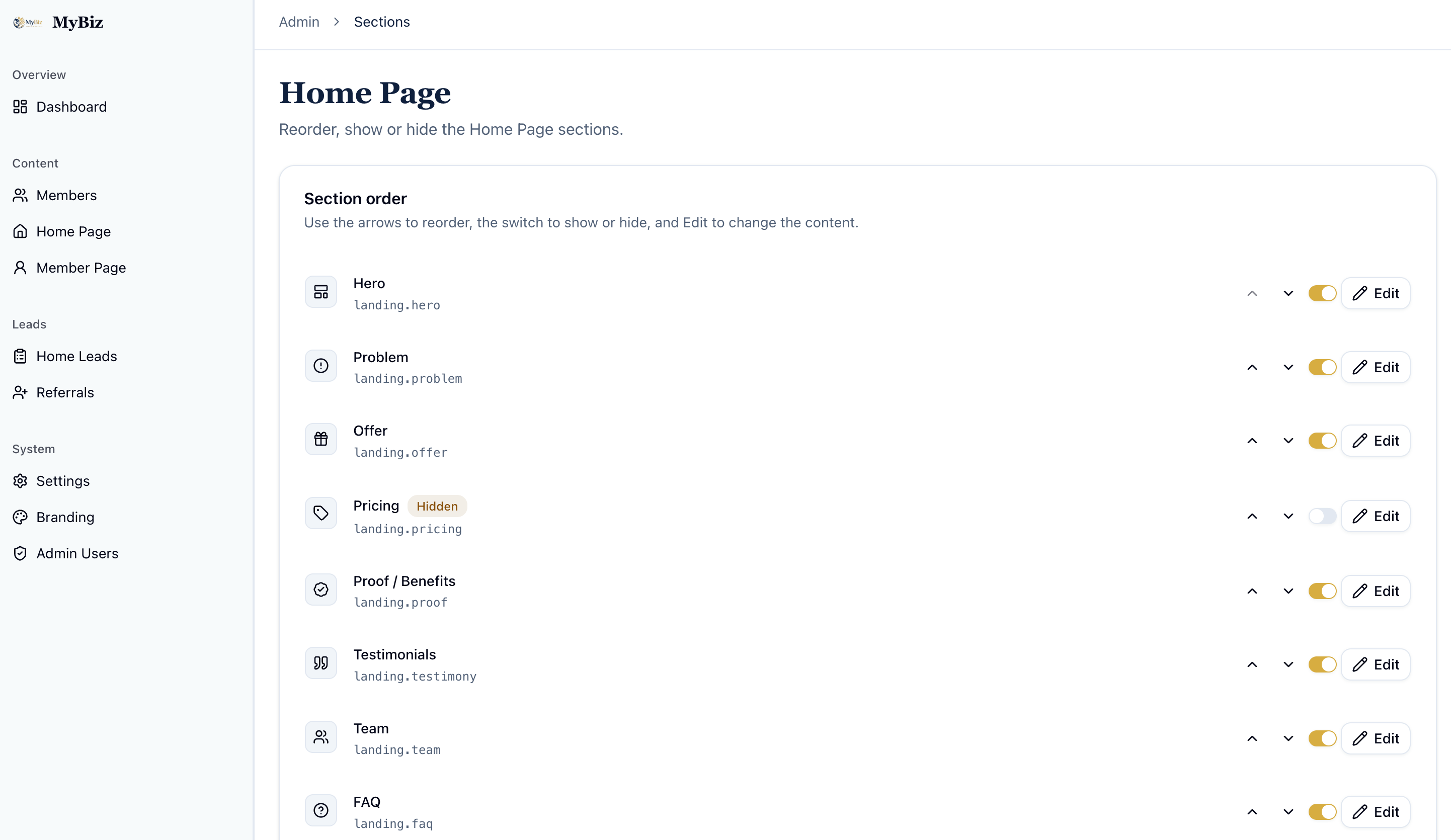This screenshot has width=1451, height=840.
Task: Click the MyBiz logo icon
Action: click(28, 23)
